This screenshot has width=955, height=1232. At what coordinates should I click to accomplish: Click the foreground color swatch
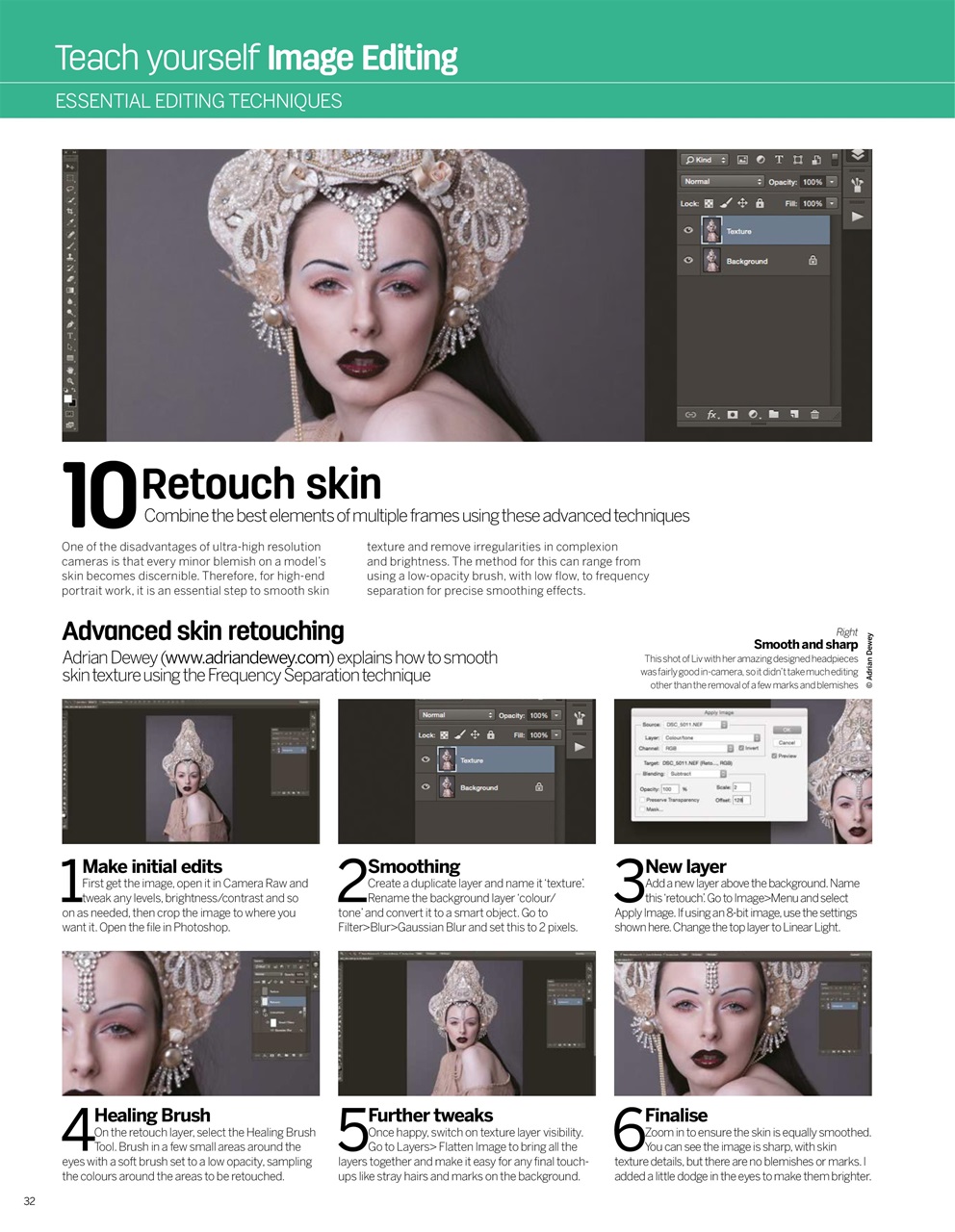click(x=68, y=400)
